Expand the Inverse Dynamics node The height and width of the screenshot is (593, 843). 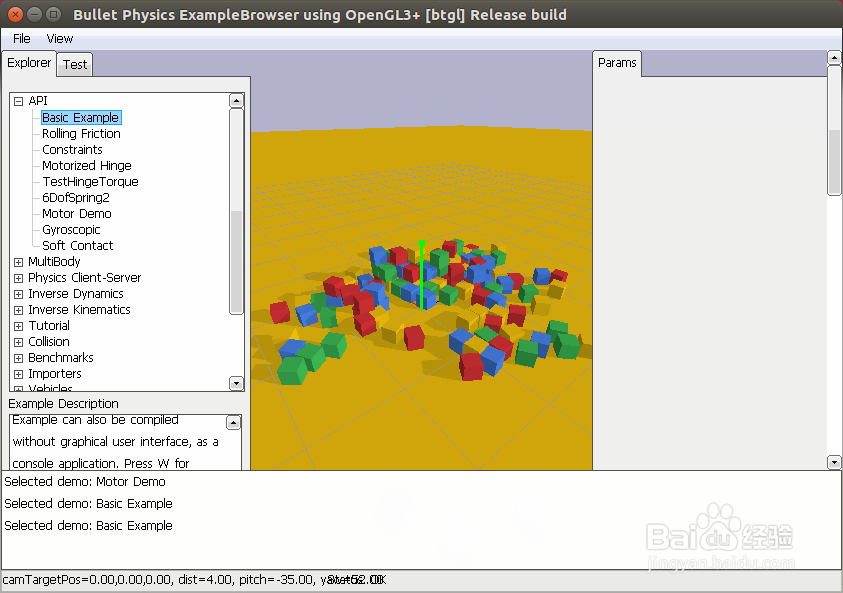tap(18, 295)
